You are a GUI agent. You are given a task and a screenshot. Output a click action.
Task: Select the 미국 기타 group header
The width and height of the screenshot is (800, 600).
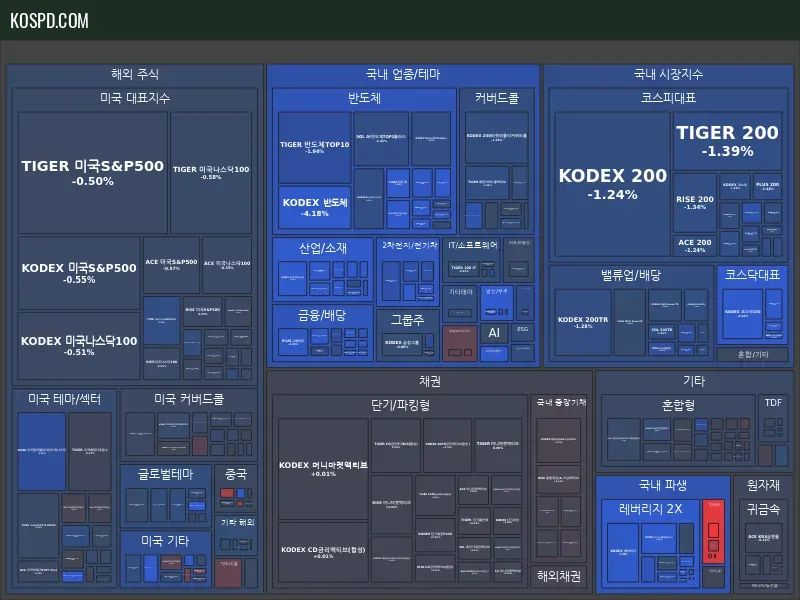pos(165,541)
